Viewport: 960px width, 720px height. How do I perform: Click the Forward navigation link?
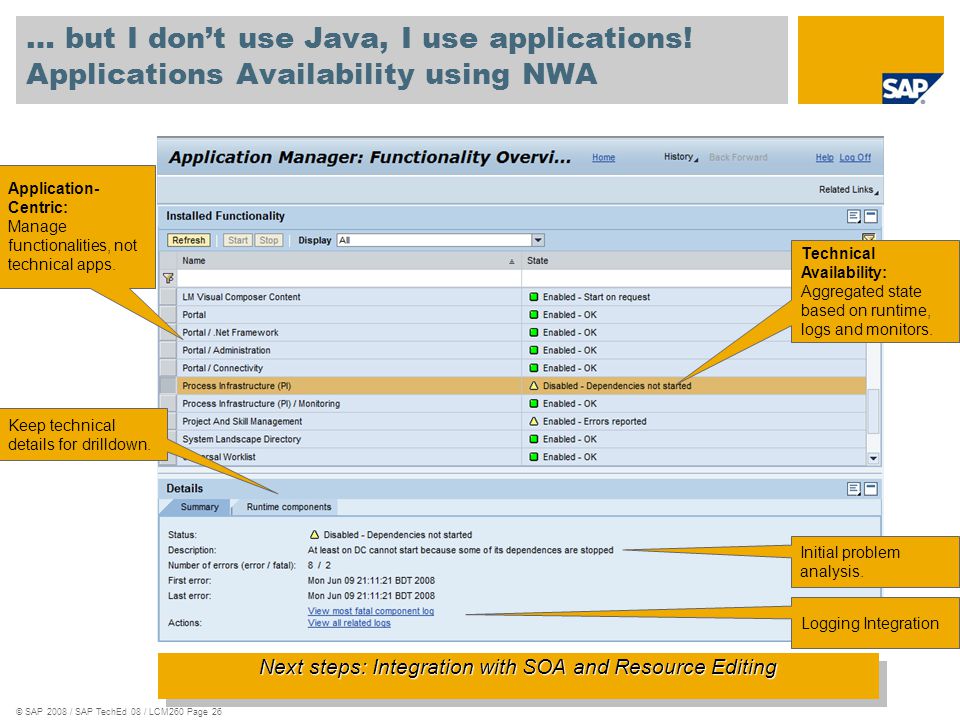click(x=749, y=157)
